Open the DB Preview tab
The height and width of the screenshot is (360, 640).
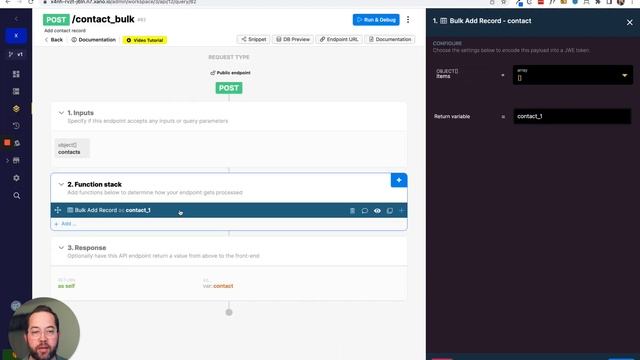tap(293, 39)
